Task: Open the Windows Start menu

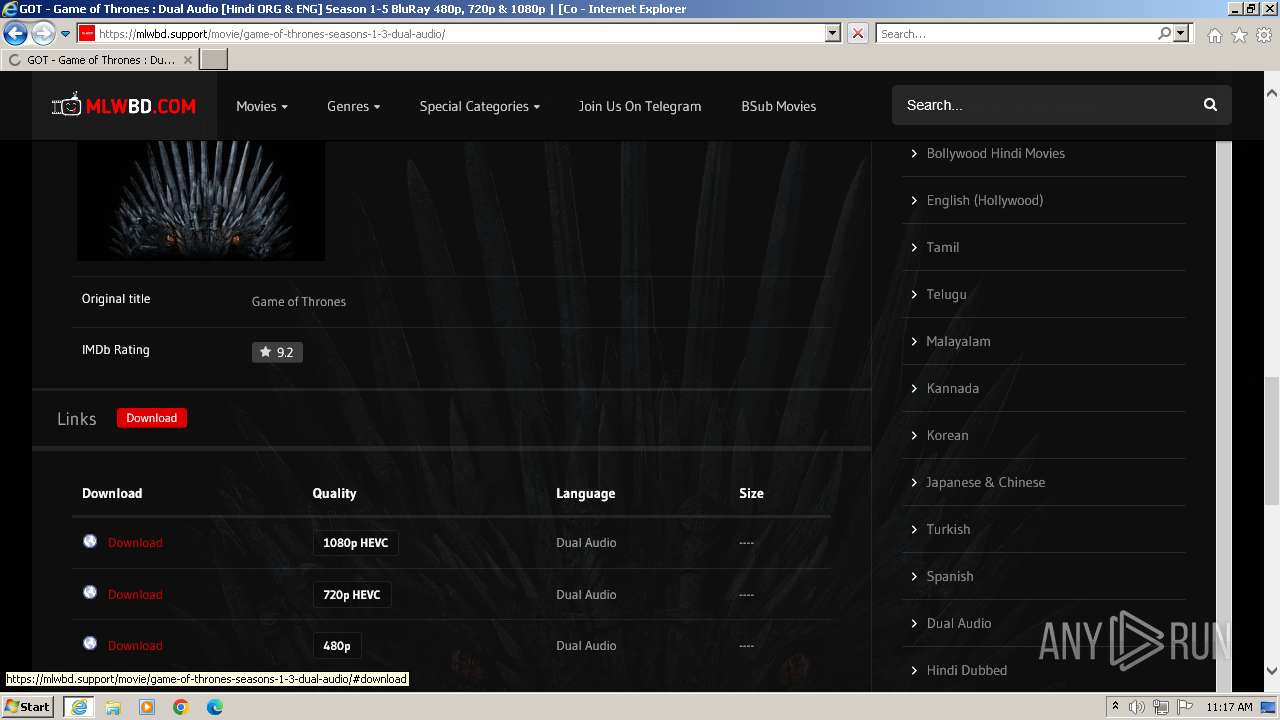Action: click(x=28, y=707)
